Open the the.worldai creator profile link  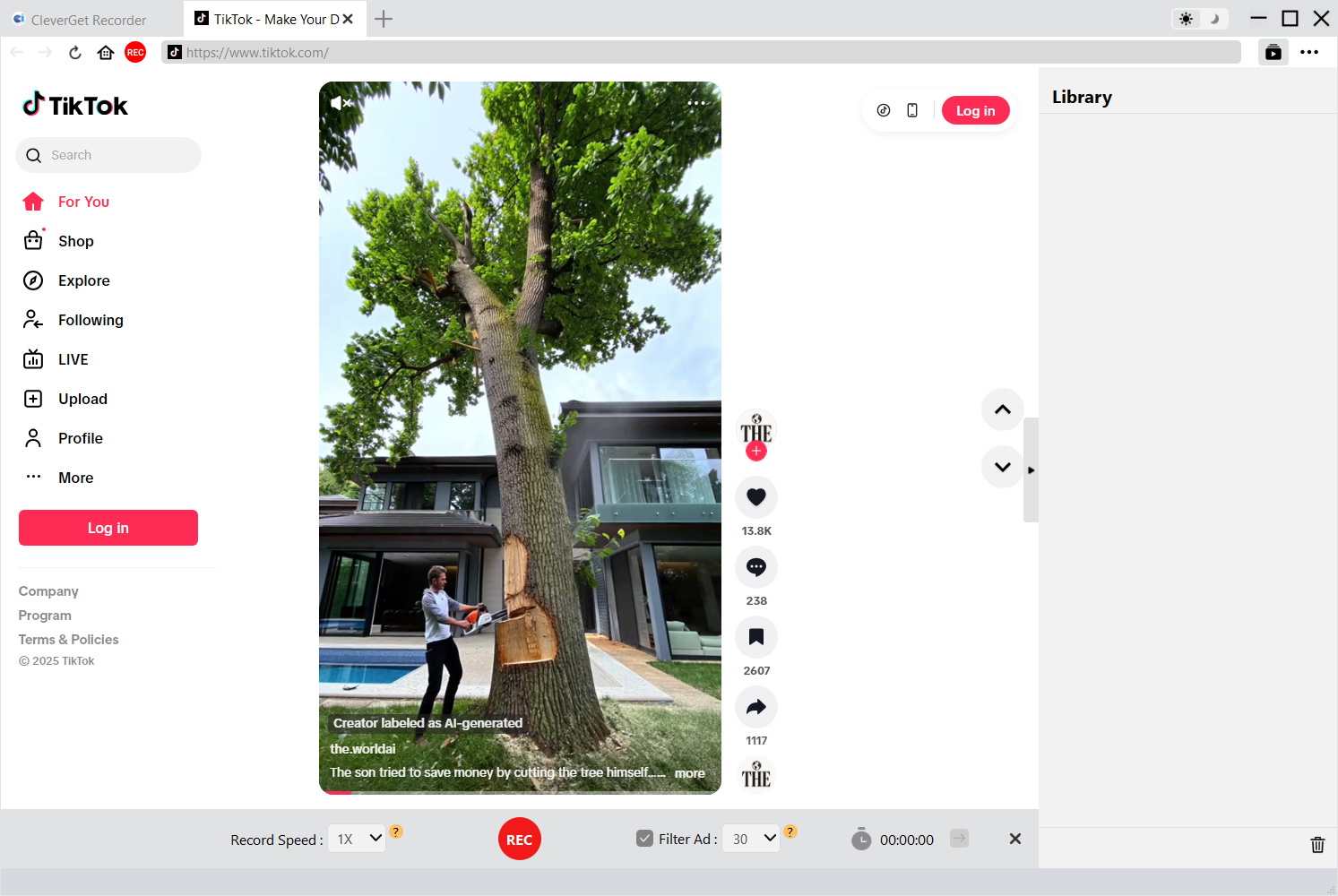pyautogui.click(x=363, y=749)
